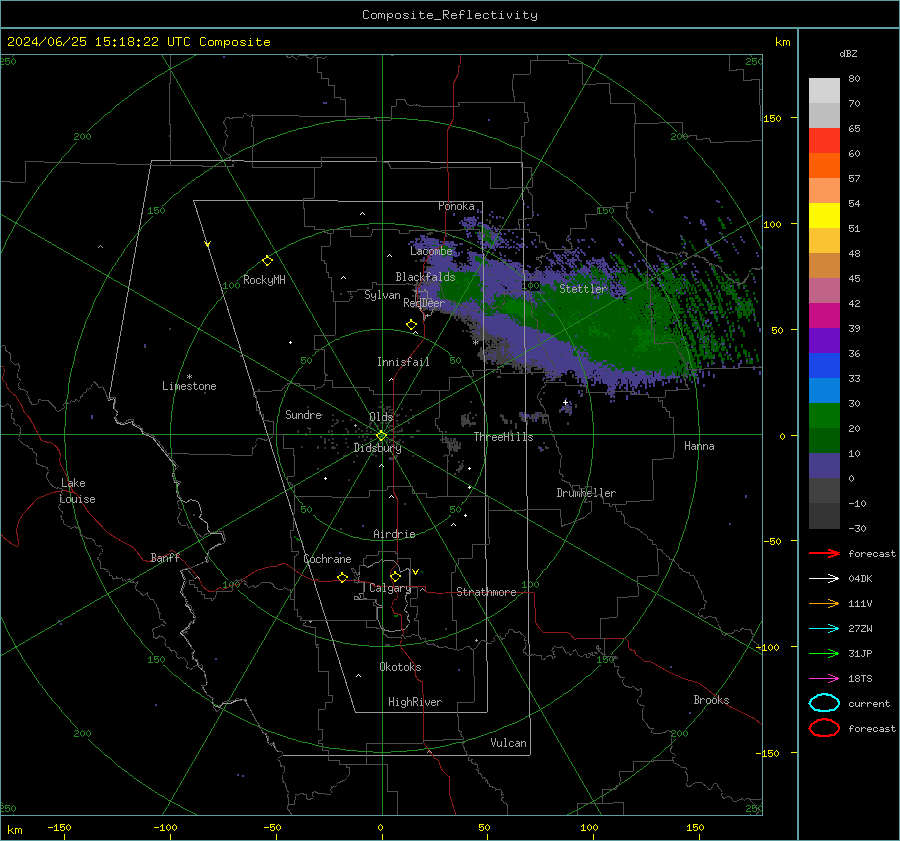This screenshot has height=841, width=900.
Task: Click the Didsbury city label
Action: pyautogui.click(x=377, y=448)
